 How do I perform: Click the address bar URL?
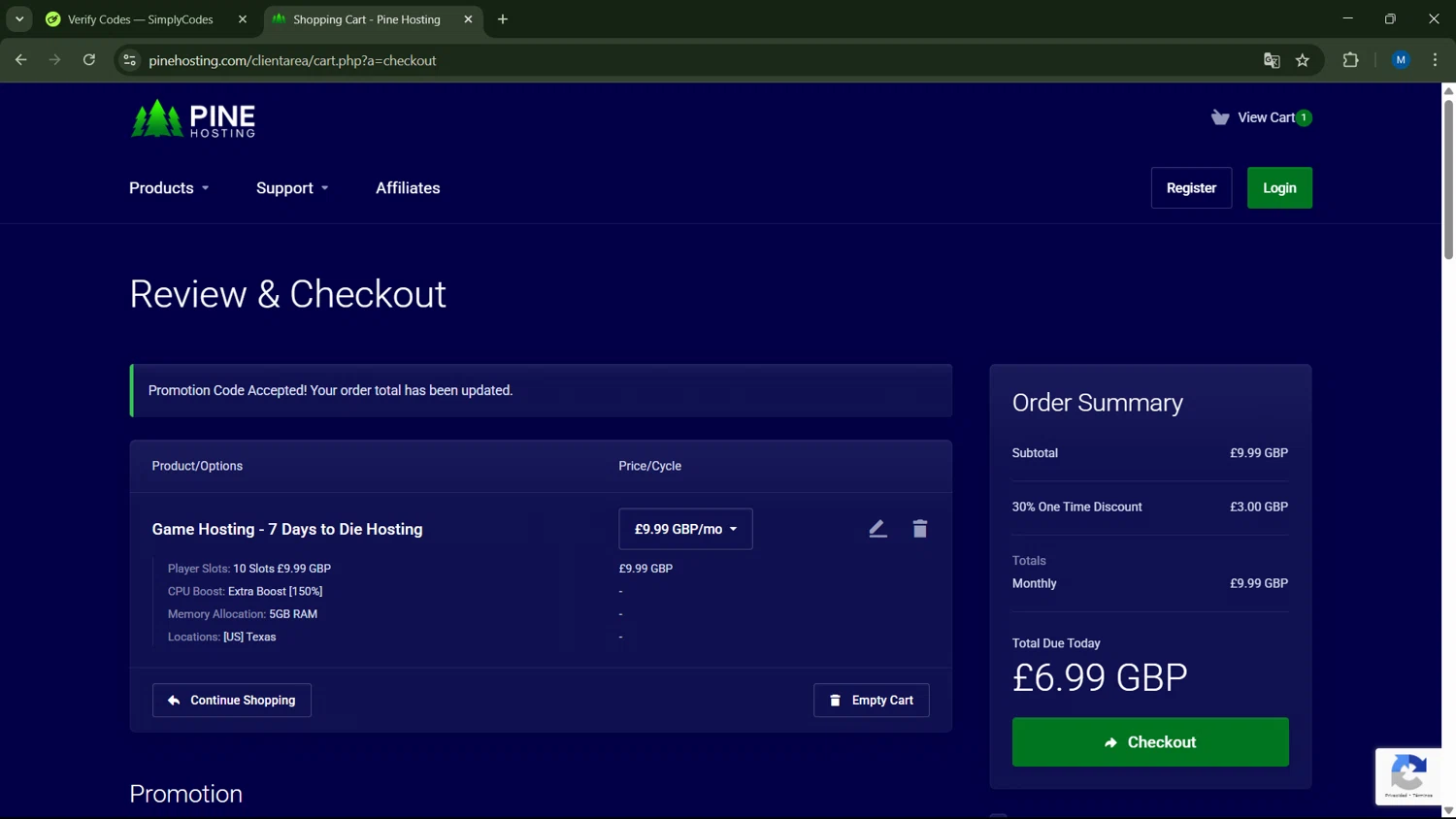292,60
